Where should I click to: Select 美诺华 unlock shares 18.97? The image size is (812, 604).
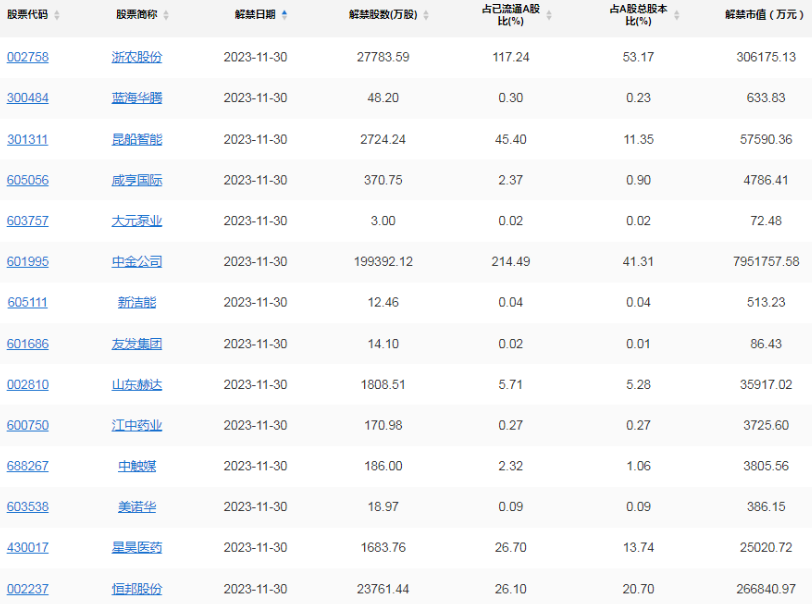[x=383, y=507]
